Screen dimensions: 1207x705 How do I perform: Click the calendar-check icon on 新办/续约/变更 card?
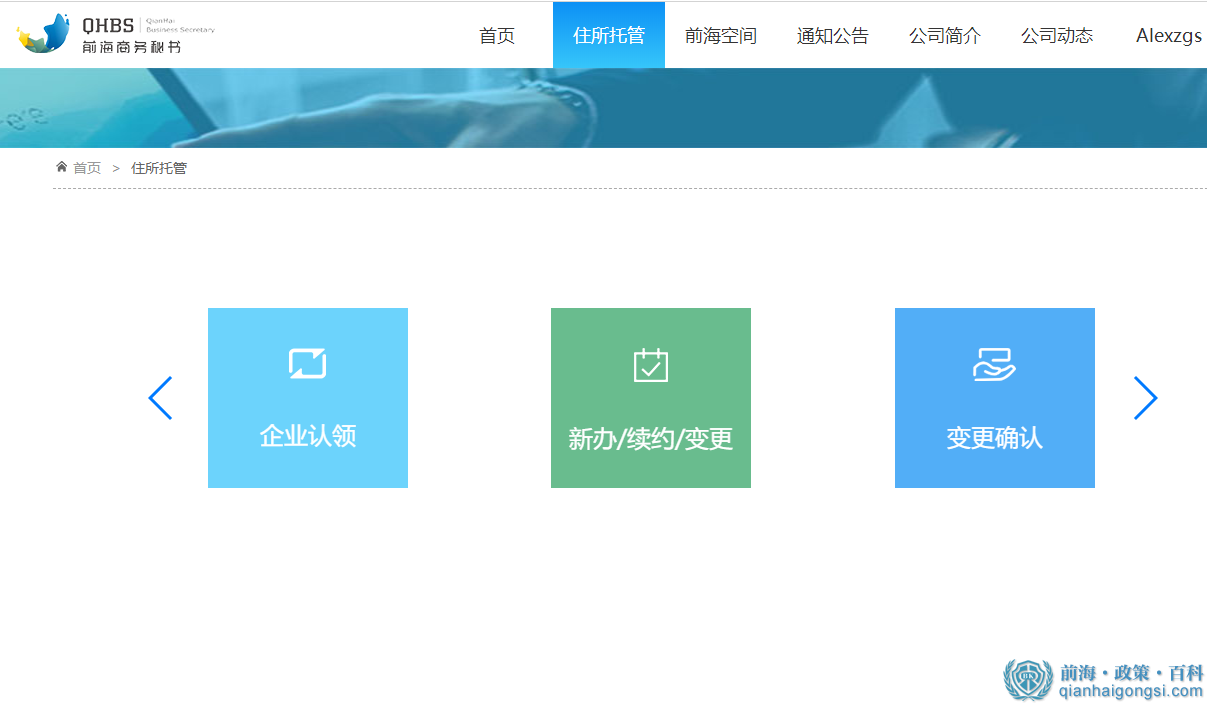pyautogui.click(x=650, y=365)
